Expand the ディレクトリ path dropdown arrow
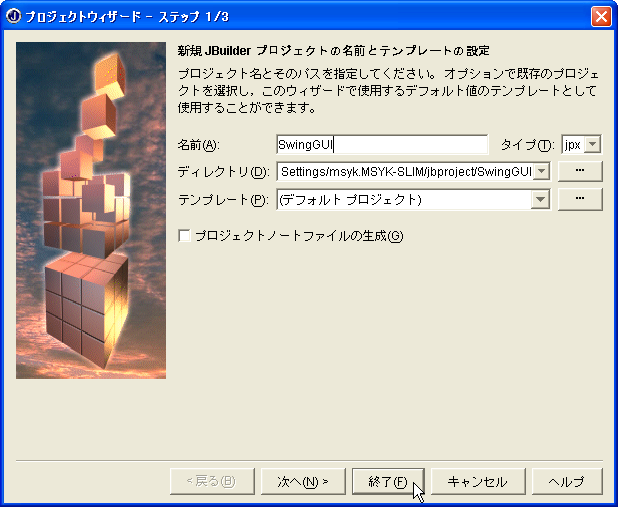This screenshot has width=618, height=507. tap(542, 171)
